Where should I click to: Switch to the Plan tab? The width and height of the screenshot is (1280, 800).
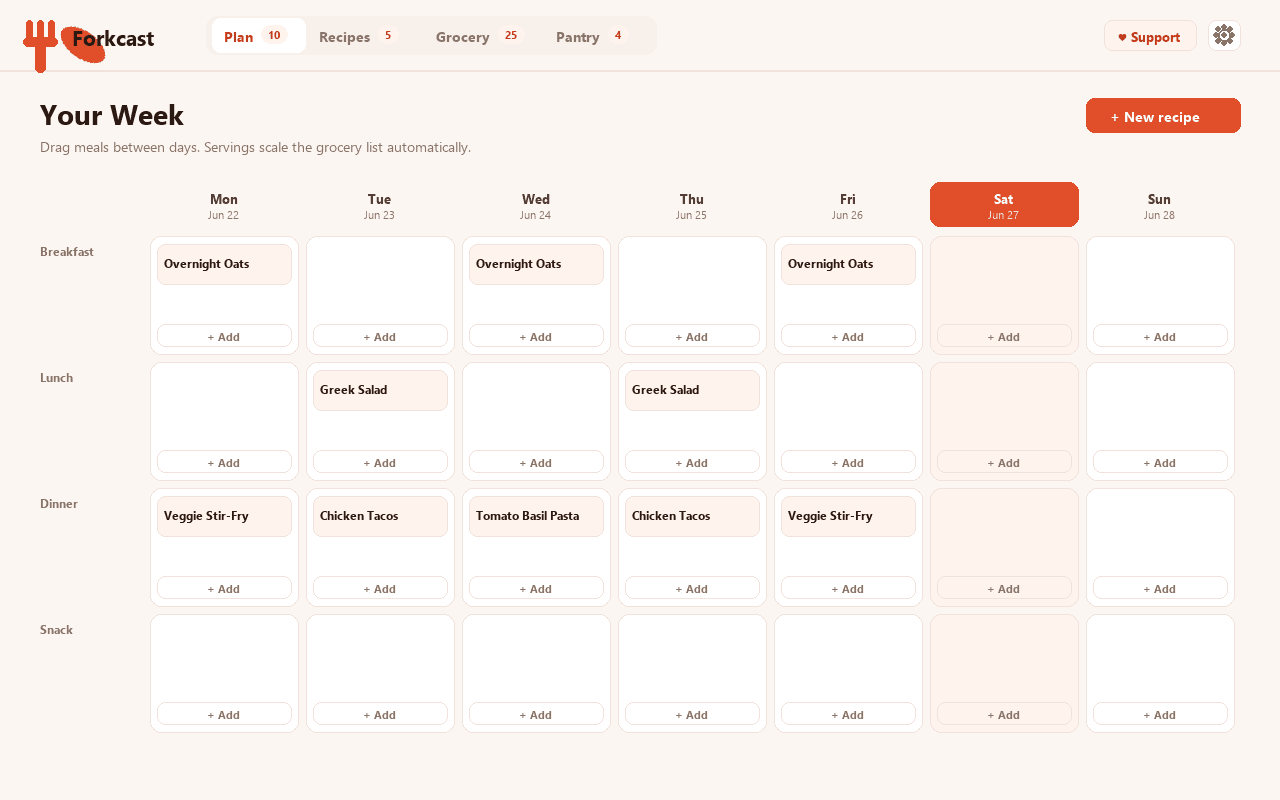pyautogui.click(x=258, y=36)
